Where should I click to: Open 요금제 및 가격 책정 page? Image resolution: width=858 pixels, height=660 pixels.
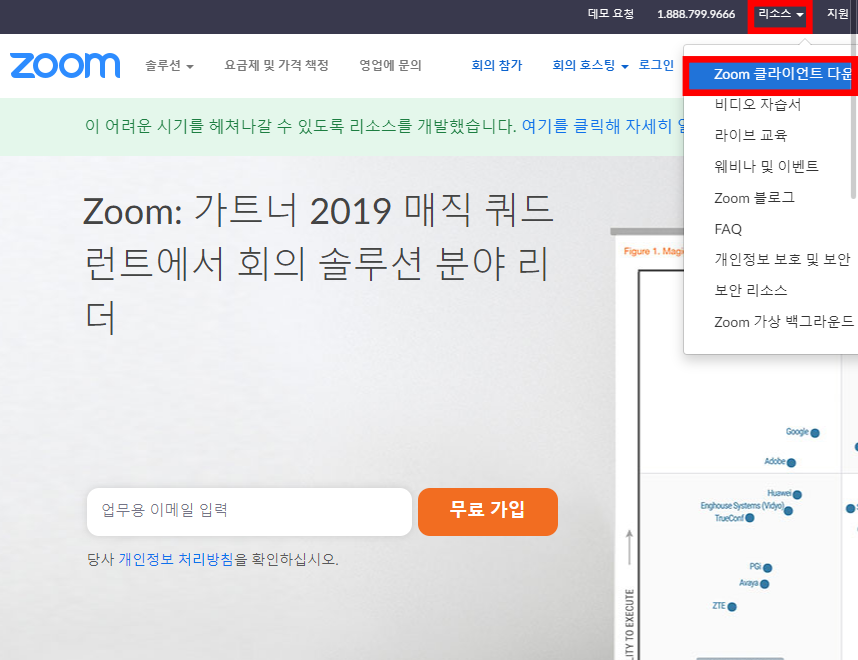(276, 66)
